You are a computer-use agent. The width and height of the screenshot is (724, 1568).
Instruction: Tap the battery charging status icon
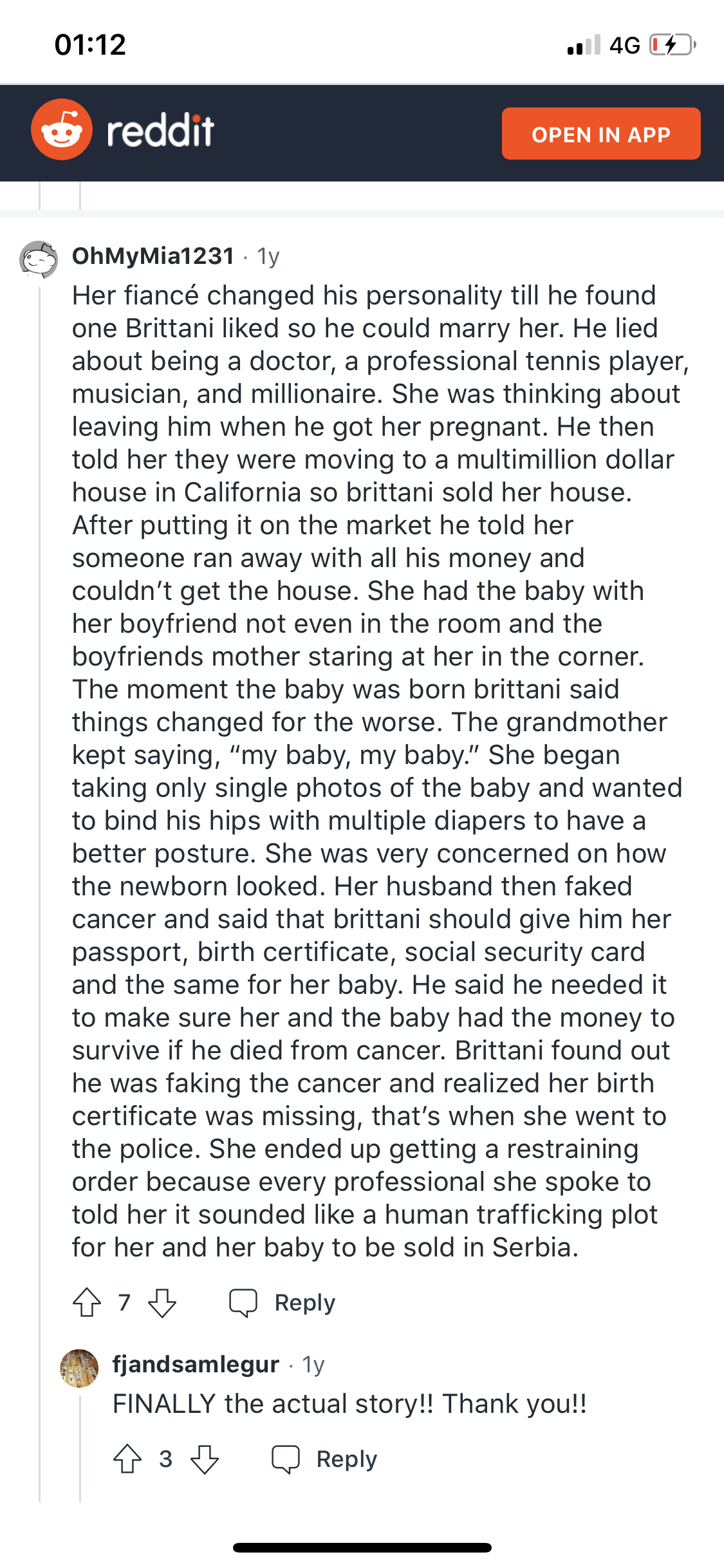coord(672,45)
